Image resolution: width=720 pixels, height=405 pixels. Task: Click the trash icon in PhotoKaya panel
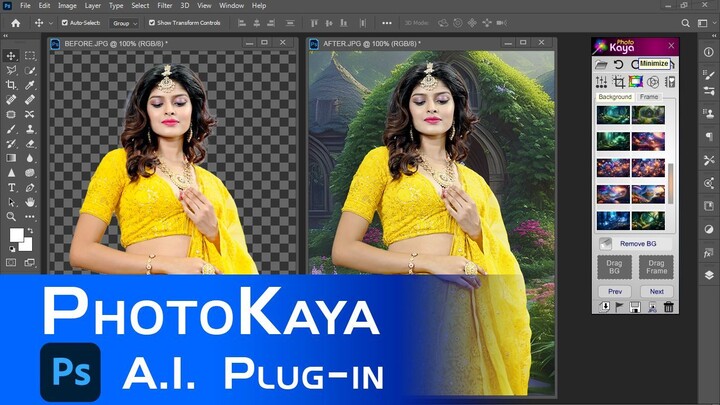point(669,307)
